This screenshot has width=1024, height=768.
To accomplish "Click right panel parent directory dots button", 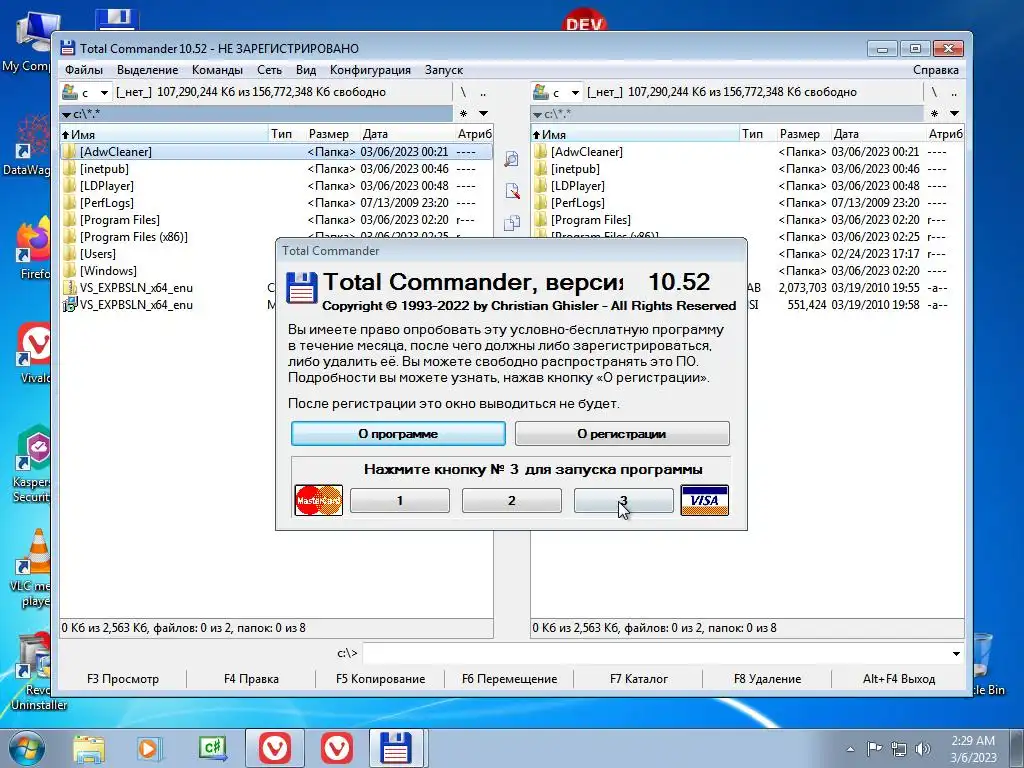I will pos(954,93).
